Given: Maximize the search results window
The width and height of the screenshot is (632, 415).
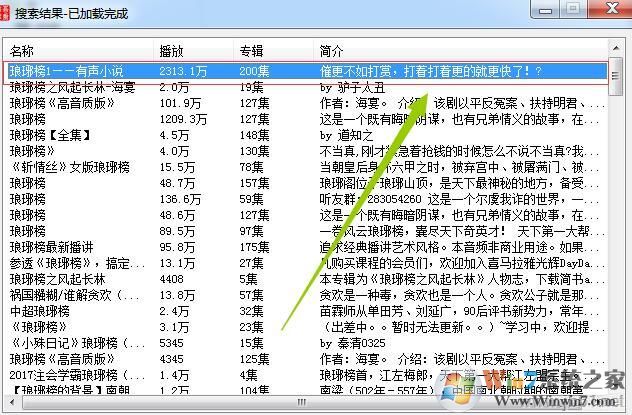Looking at the screenshot, I should coord(573,9).
